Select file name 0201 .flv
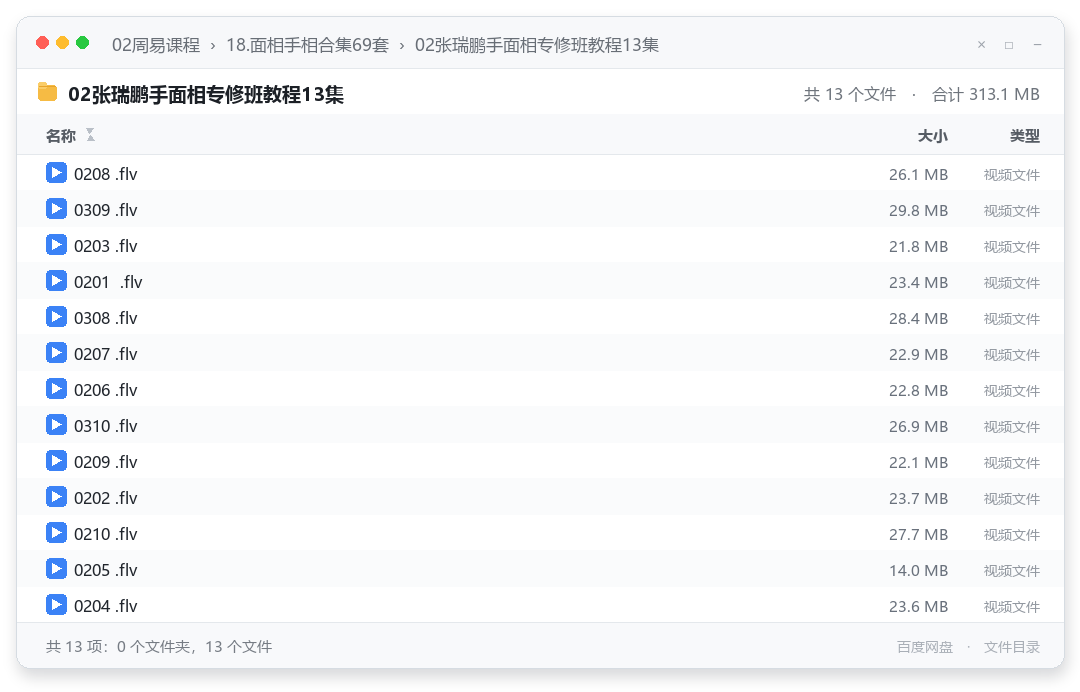The image size is (1080, 692). [x=108, y=282]
